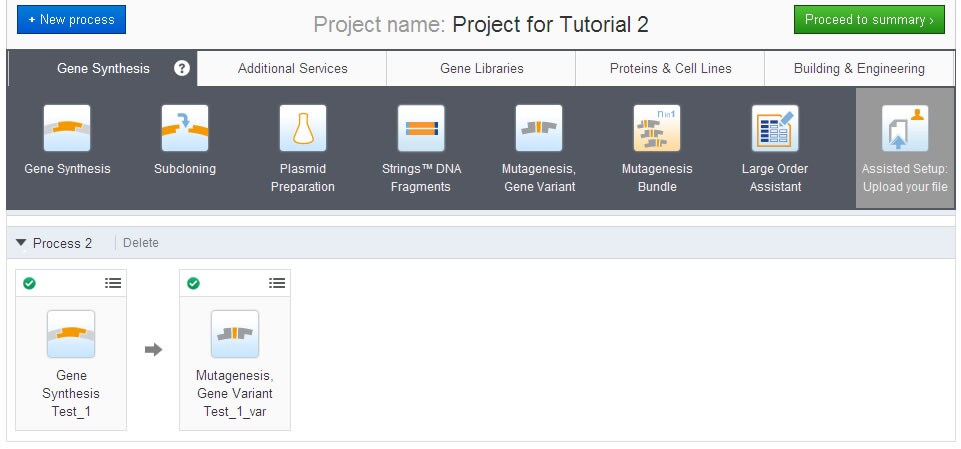Image resolution: width=961 pixels, height=449 pixels.
Task: Switch to the Additional Services tab
Action: tap(292, 68)
